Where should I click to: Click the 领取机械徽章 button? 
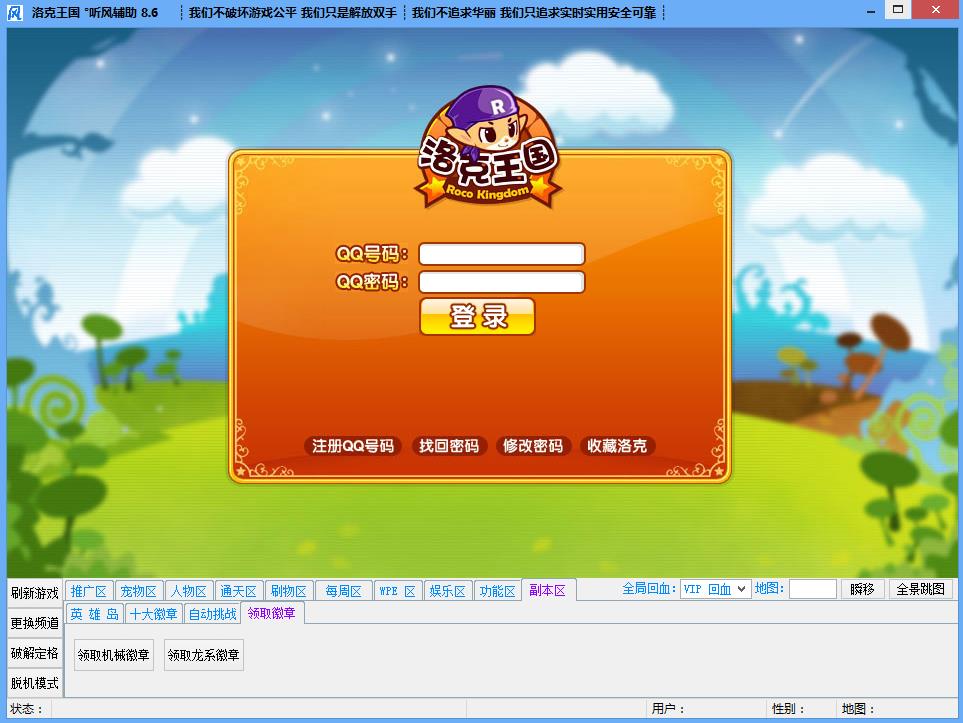click(114, 655)
